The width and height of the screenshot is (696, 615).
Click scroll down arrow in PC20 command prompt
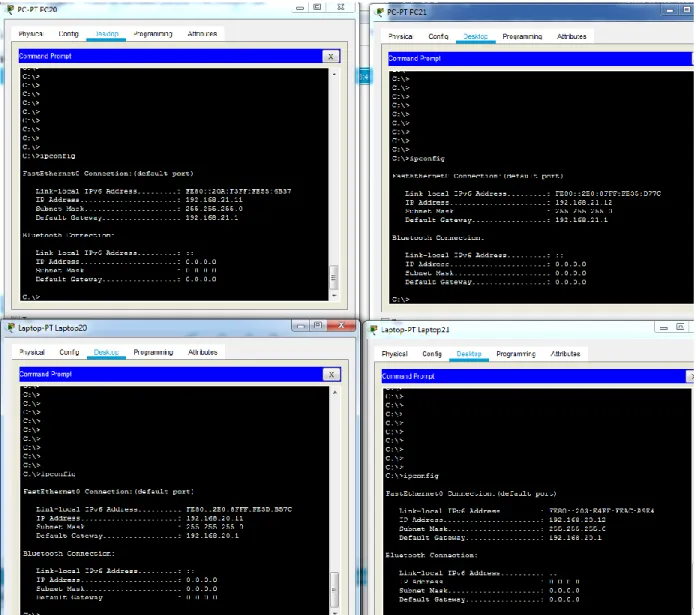tap(334, 296)
